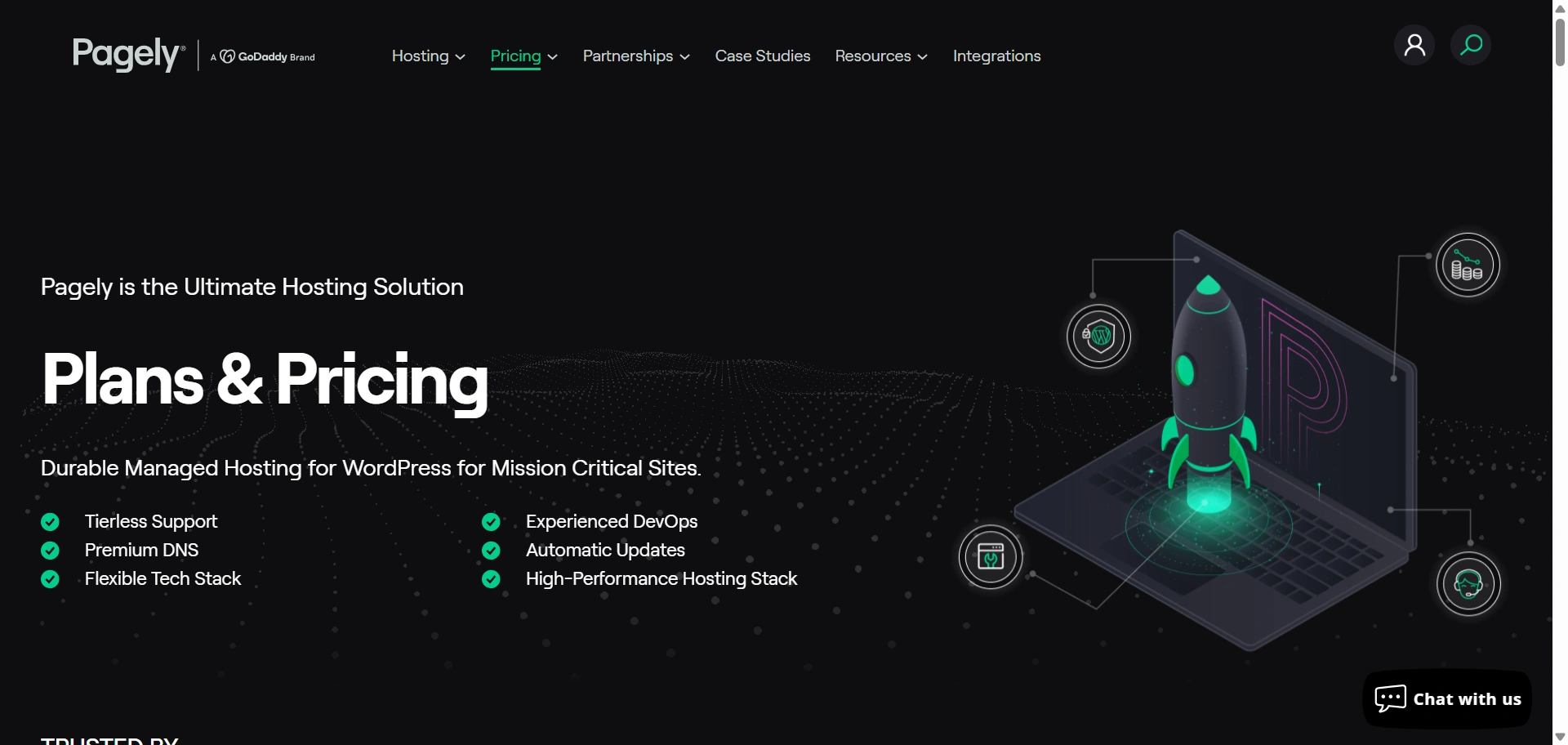1568x745 pixels.
Task: Open the Partnerships menu item
Action: [x=628, y=56]
